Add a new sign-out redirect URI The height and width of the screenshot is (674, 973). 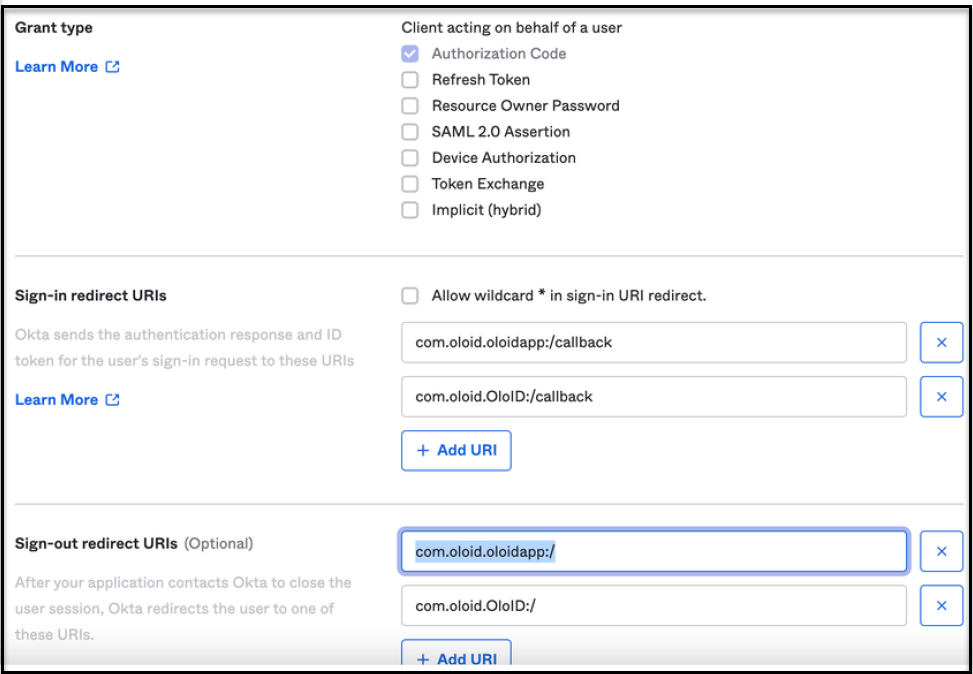tap(456, 655)
